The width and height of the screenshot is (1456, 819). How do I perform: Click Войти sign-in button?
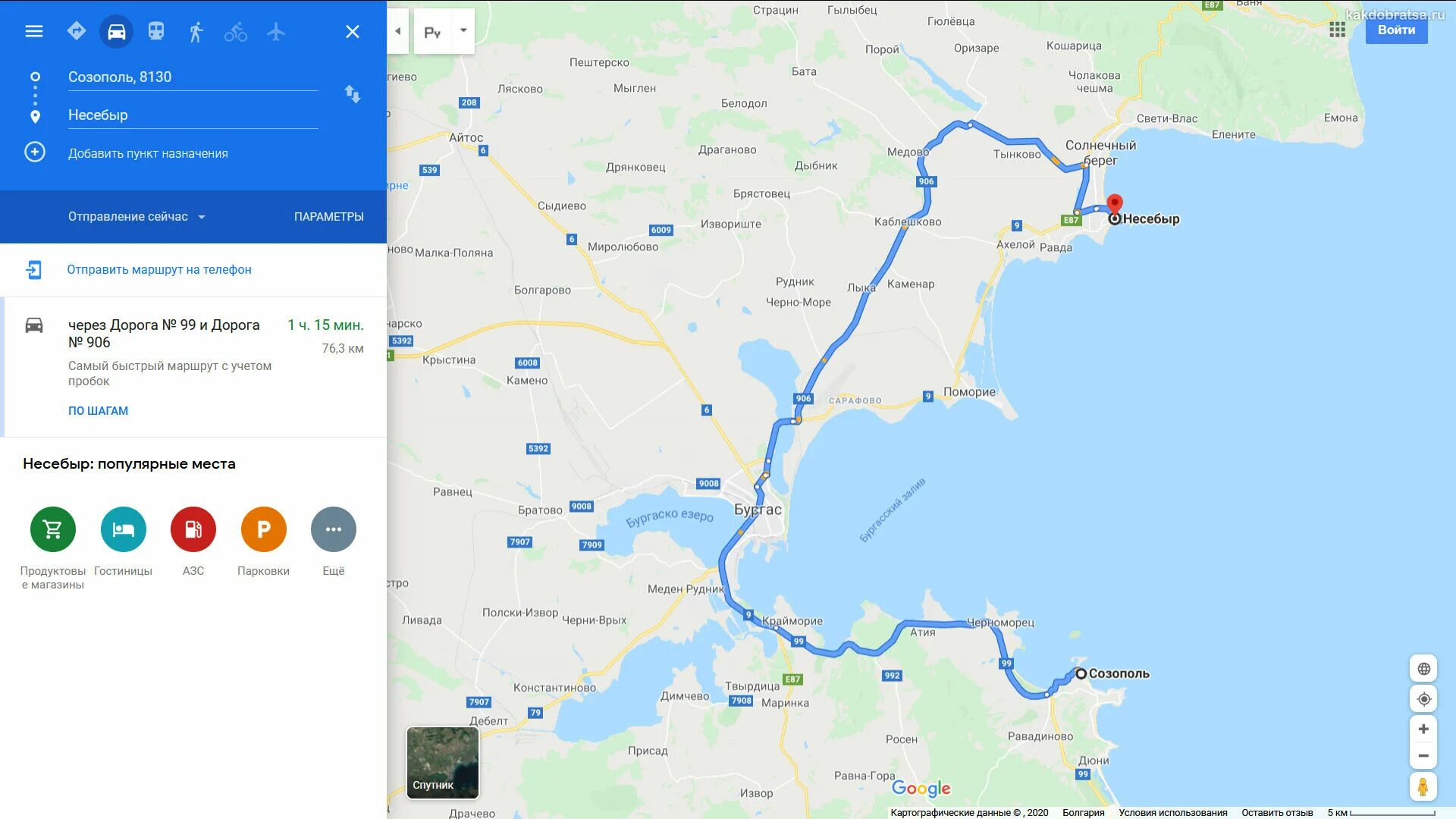(1396, 30)
